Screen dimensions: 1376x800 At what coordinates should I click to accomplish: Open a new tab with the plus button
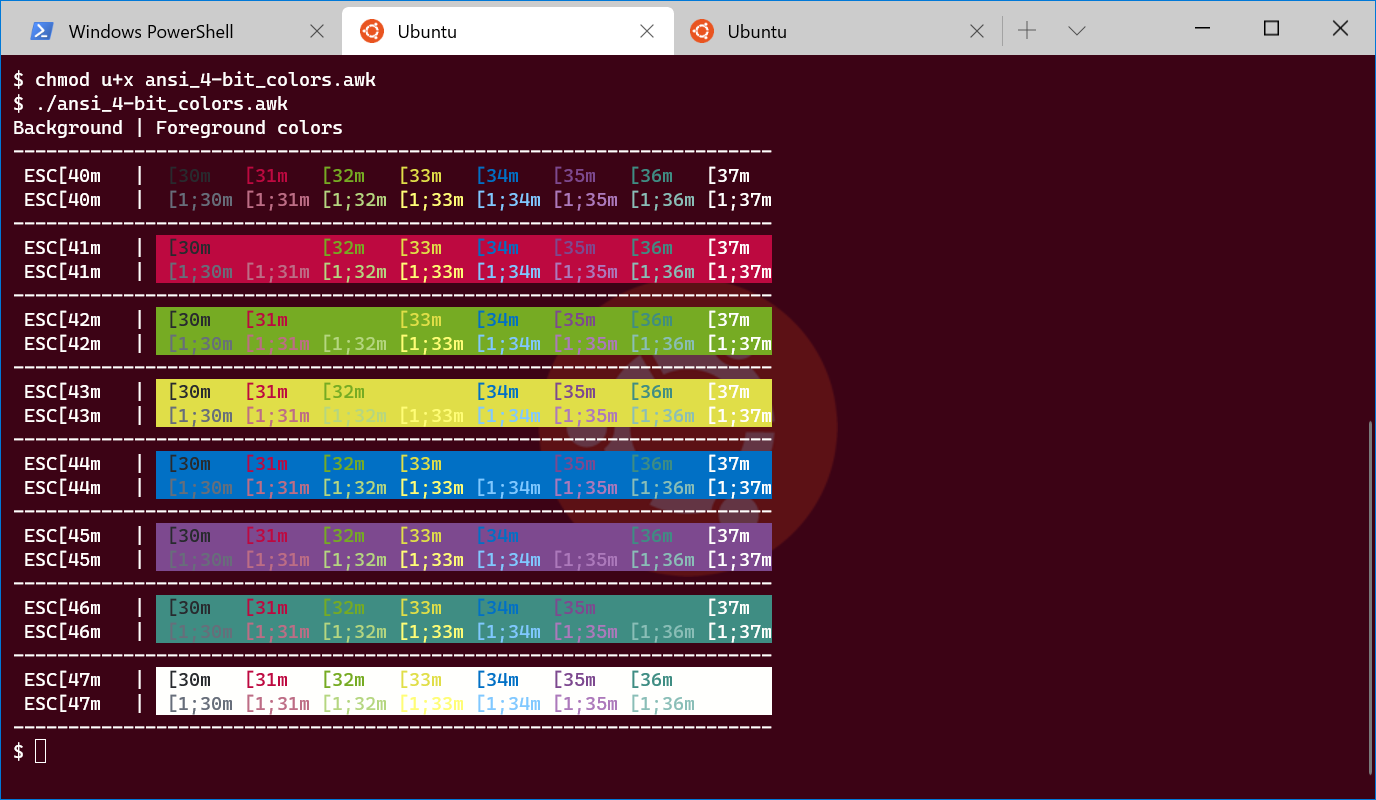[x=1027, y=31]
